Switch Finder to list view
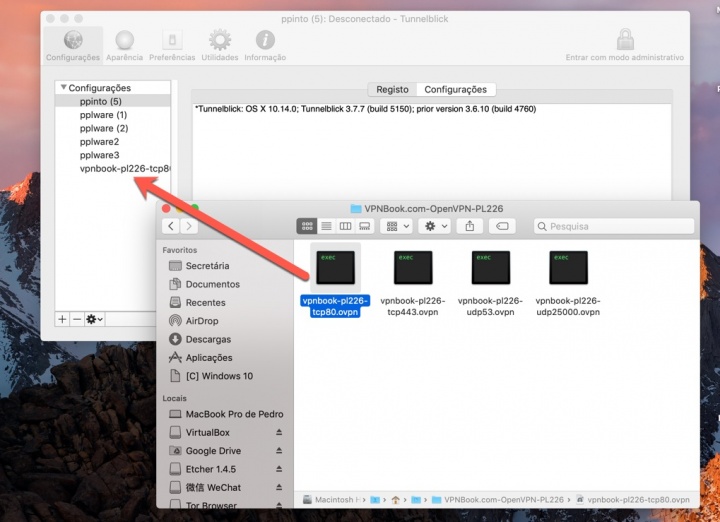This screenshot has width=720, height=522. (326, 227)
